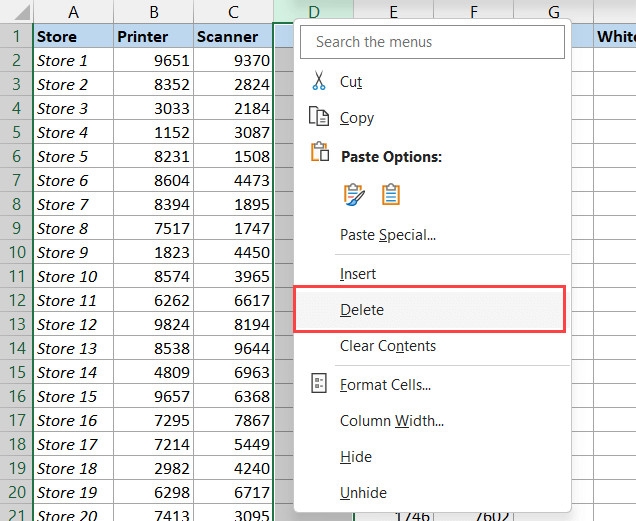Viewport: 636px width, 521px height.
Task: Select row 10 header
Action: click(x=16, y=252)
